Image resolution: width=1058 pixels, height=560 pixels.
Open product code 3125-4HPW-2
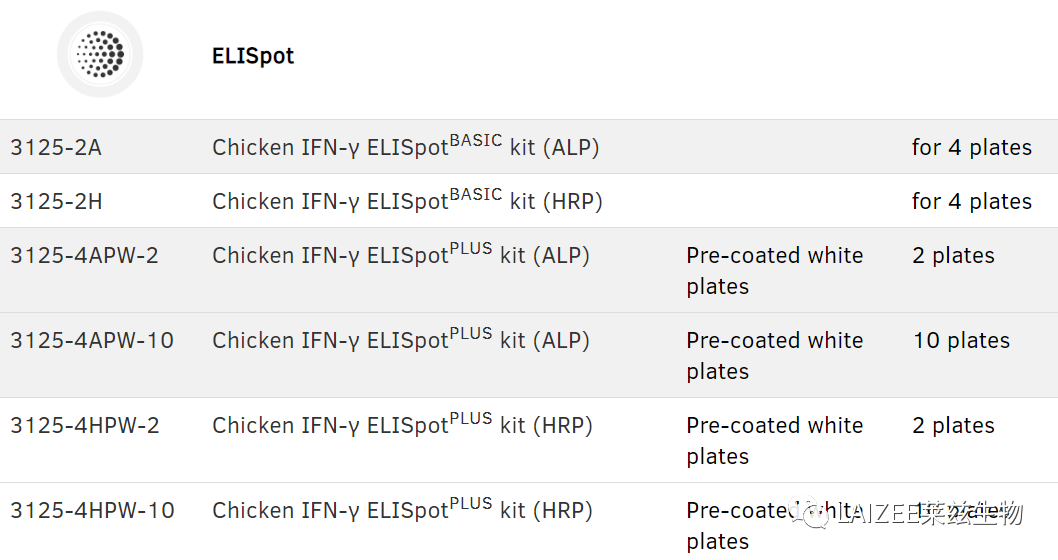pos(84,426)
